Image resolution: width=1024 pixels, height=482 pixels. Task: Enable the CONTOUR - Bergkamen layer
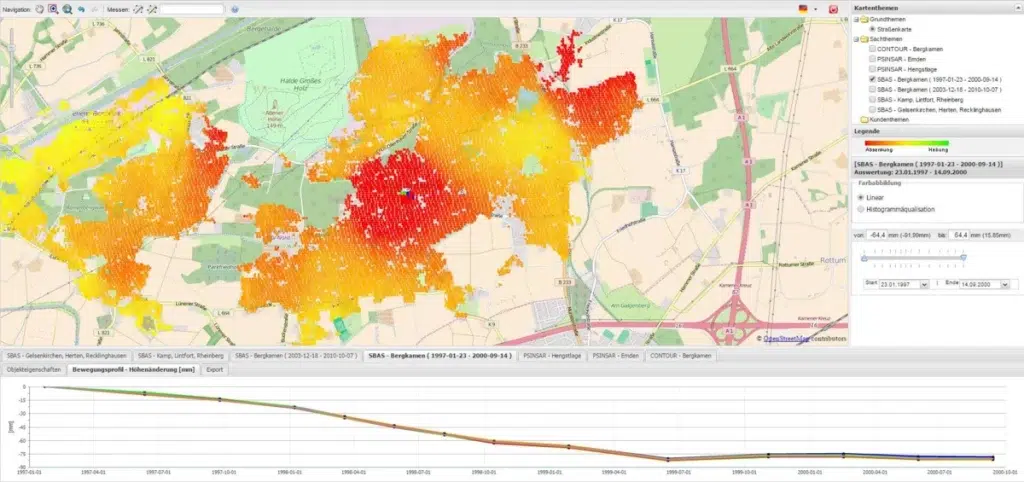point(873,48)
